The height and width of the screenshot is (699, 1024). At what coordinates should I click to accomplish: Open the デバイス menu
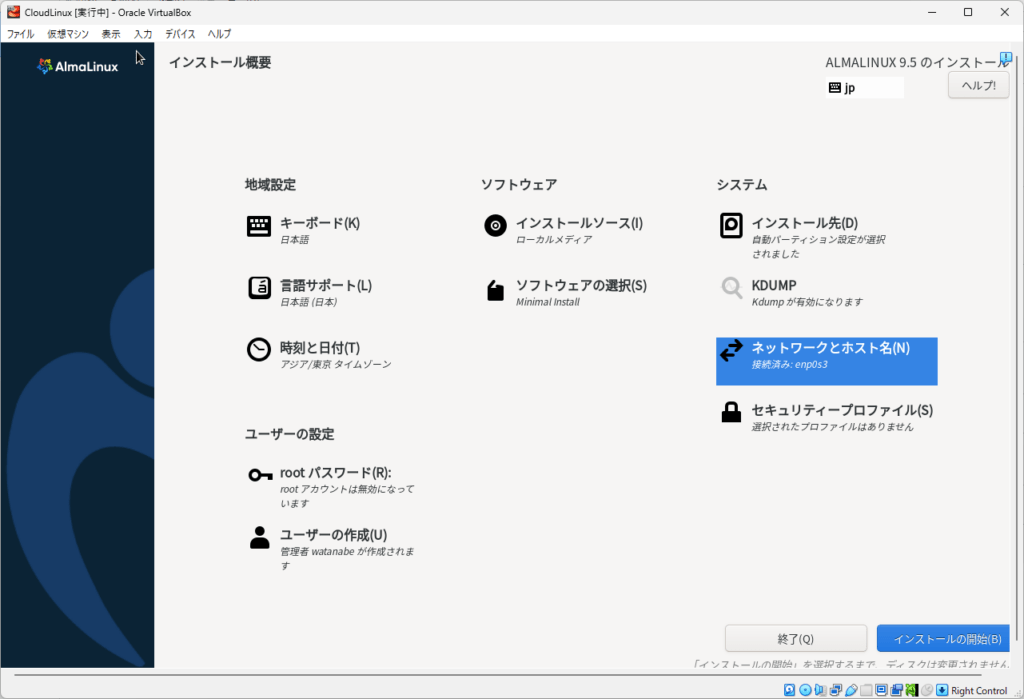click(x=180, y=34)
